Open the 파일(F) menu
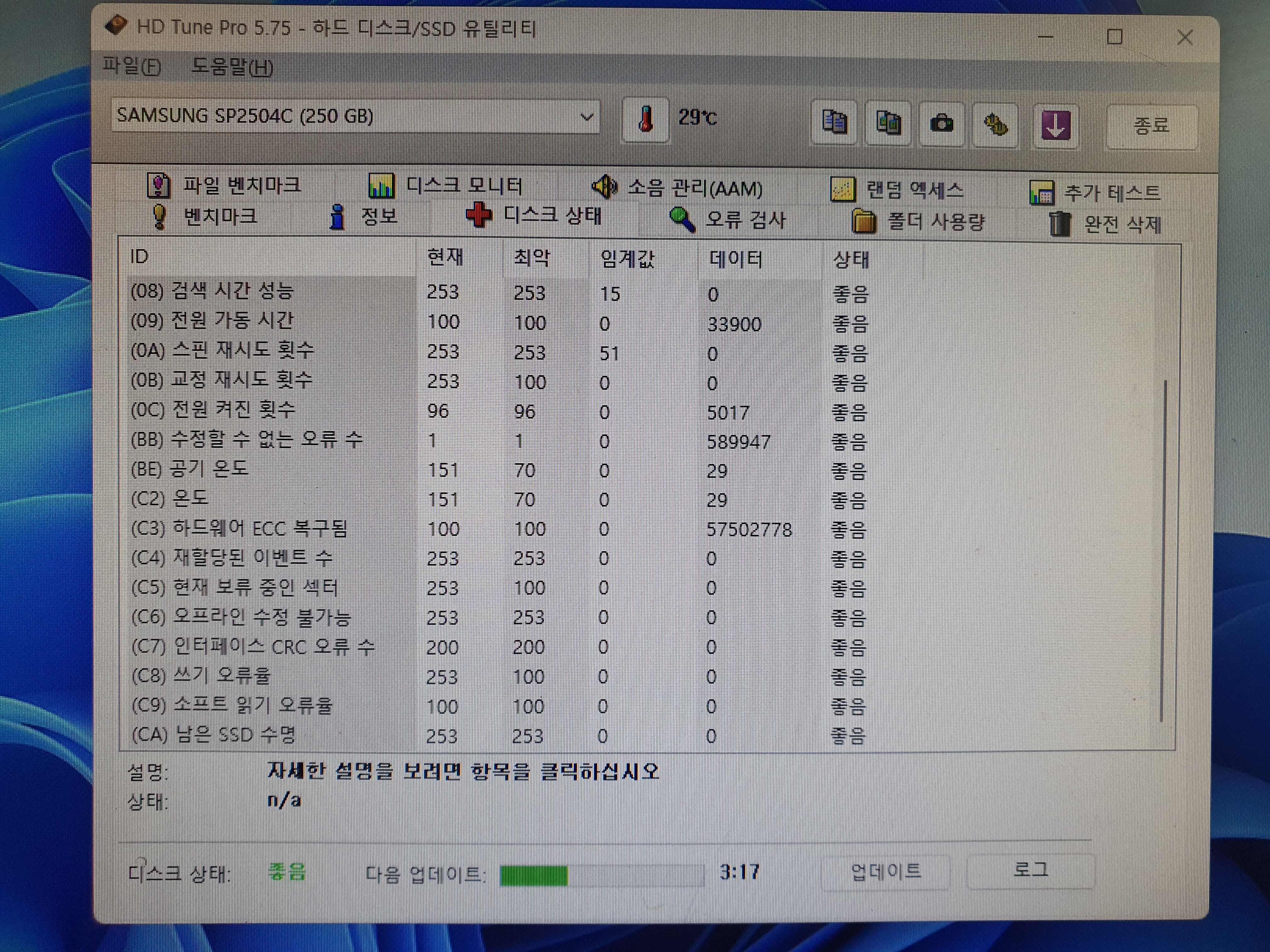Viewport: 1270px width, 952px height. point(131,66)
